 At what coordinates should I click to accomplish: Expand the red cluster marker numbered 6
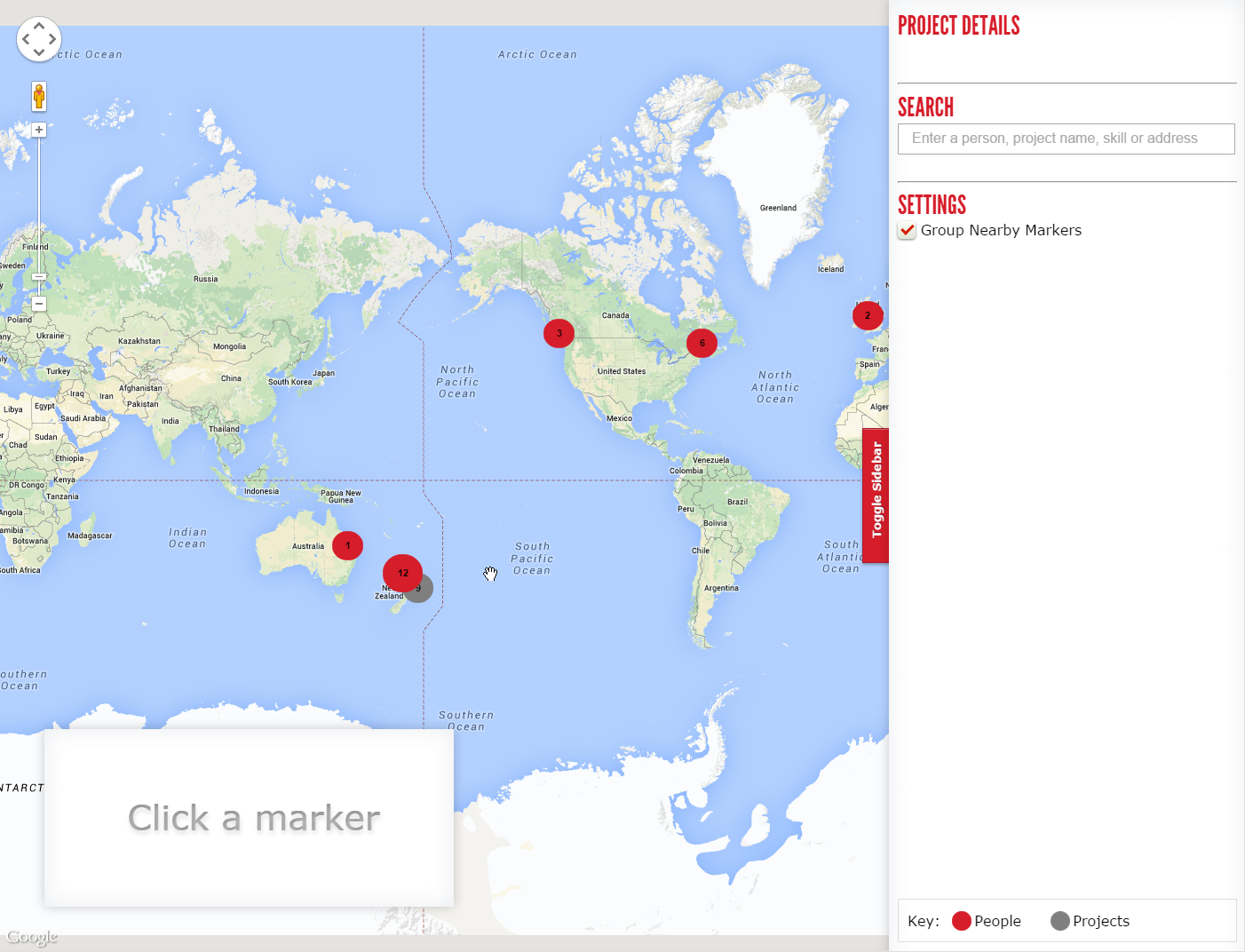tap(702, 342)
